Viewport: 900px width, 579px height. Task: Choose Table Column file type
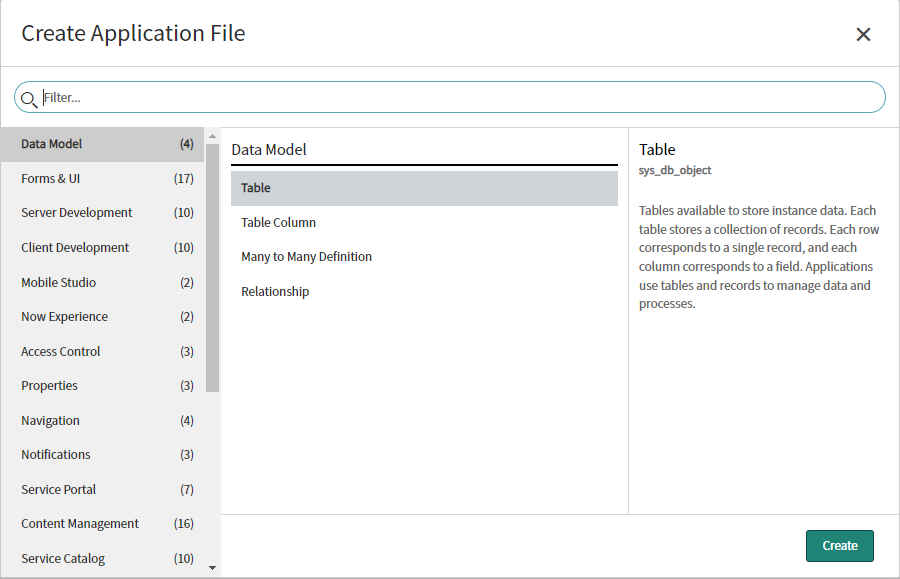(424, 223)
